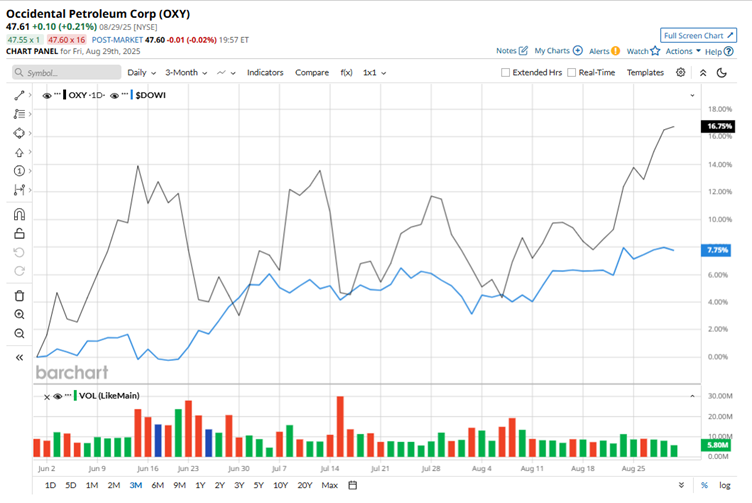
Task: Enable Real-Time checkbox
Action: tap(571, 72)
